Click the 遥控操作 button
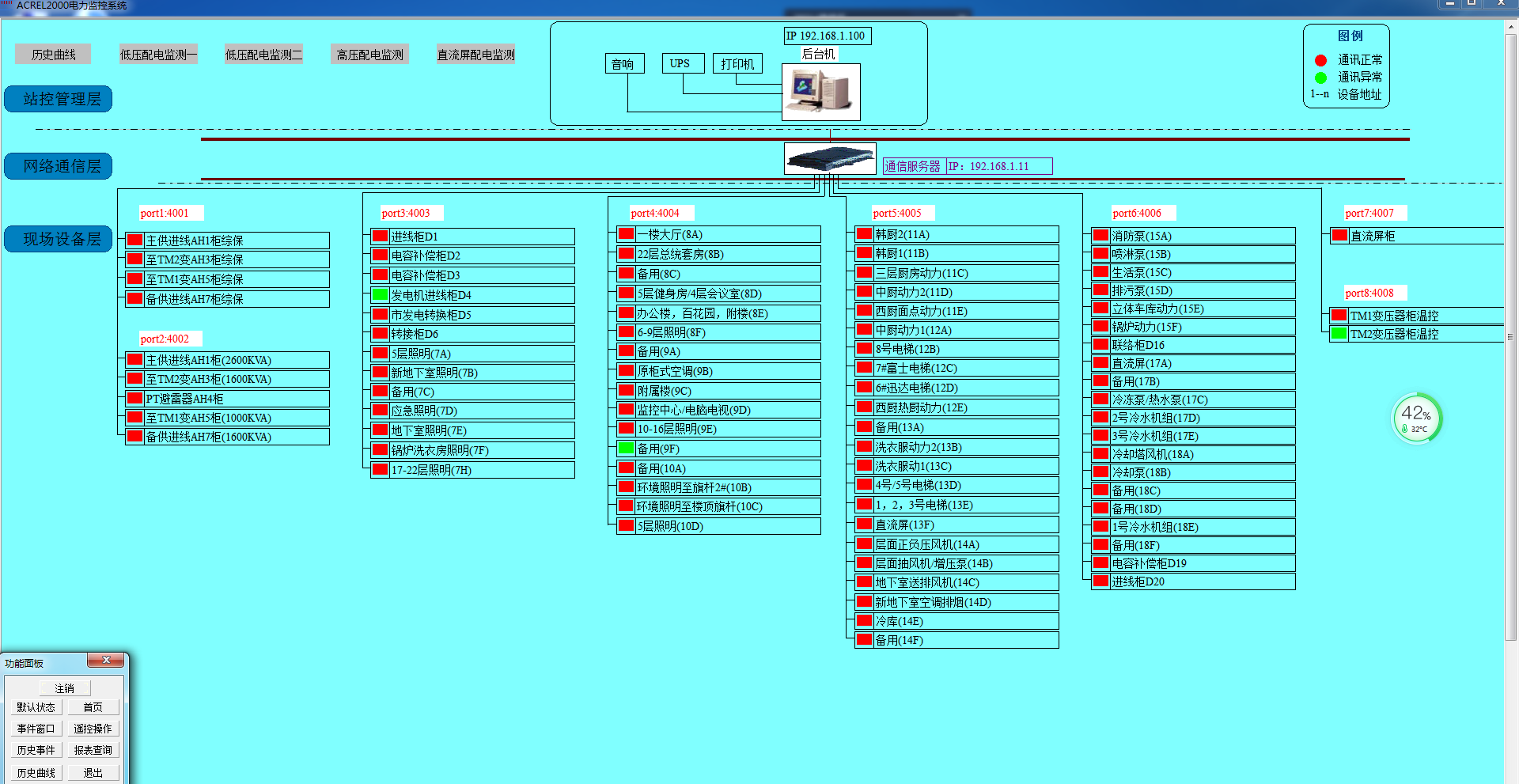The width and height of the screenshot is (1519, 784). (93, 729)
